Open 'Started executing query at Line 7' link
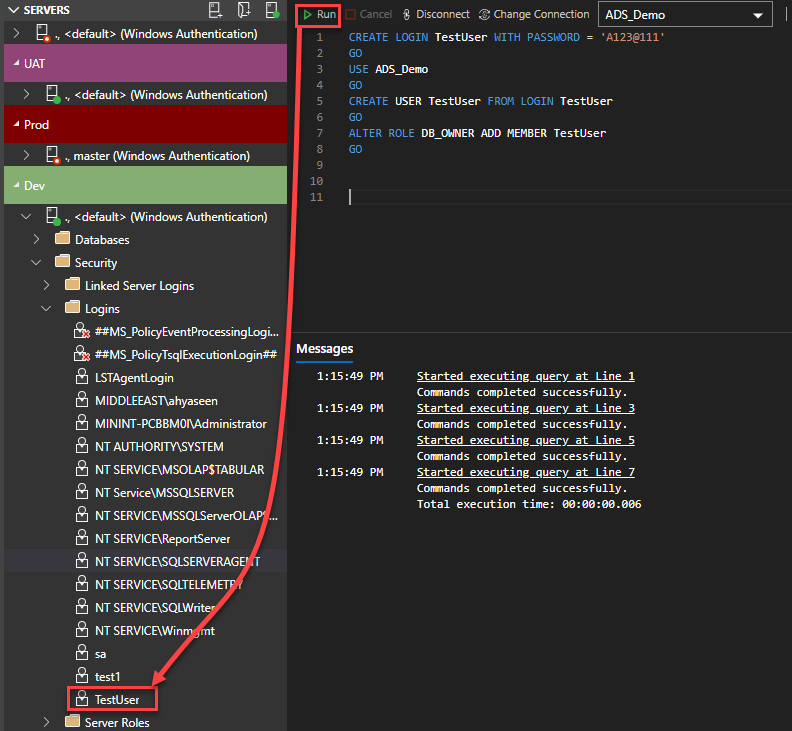 (x=525, y=472)
